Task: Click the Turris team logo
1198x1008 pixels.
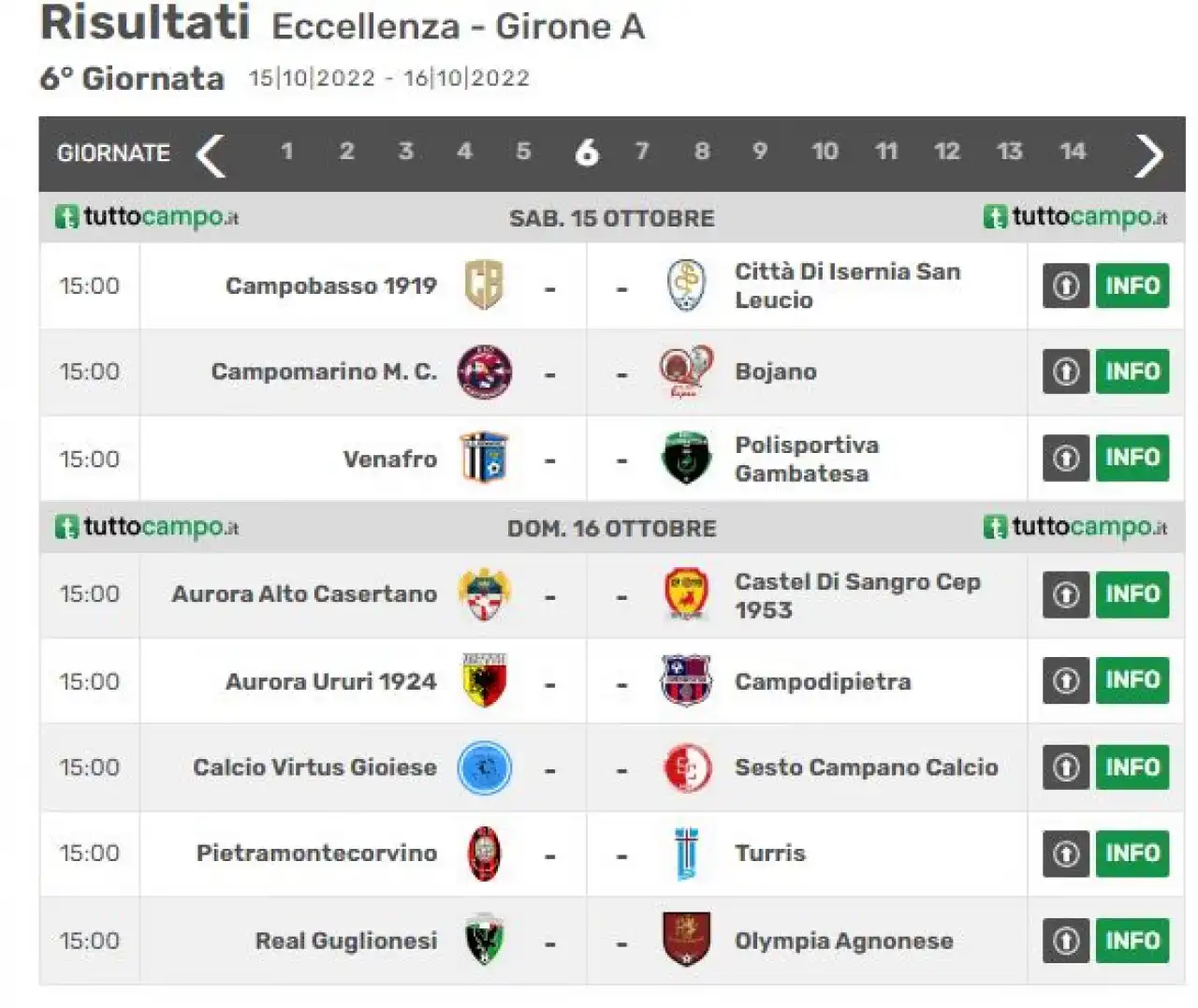Action: [686, 853]
